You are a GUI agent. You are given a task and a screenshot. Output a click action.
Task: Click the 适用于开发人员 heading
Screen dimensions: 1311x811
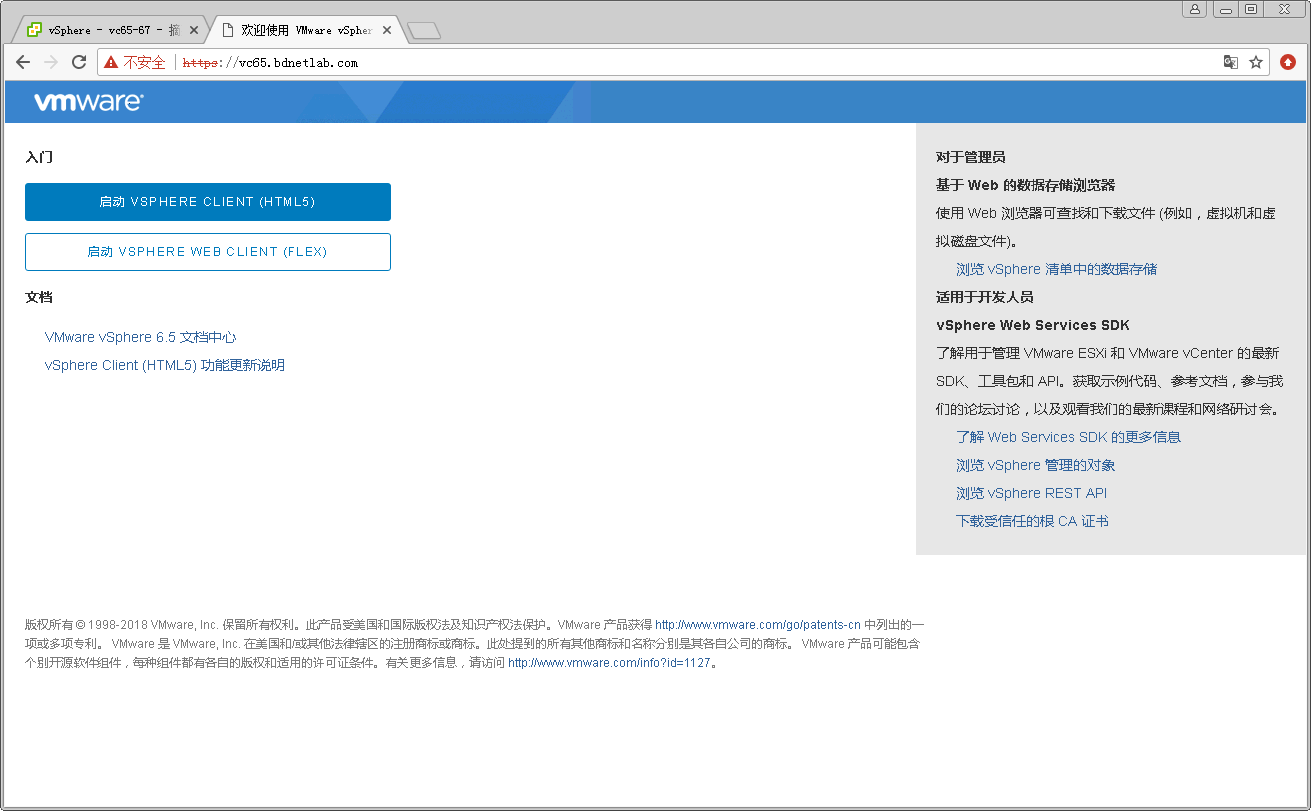coord(984,297)
